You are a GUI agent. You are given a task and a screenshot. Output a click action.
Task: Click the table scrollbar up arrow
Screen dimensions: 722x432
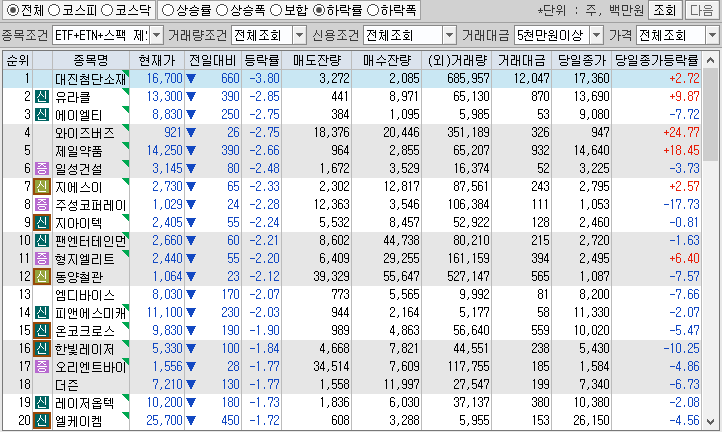pyautogui.click(x=710, y=60)
